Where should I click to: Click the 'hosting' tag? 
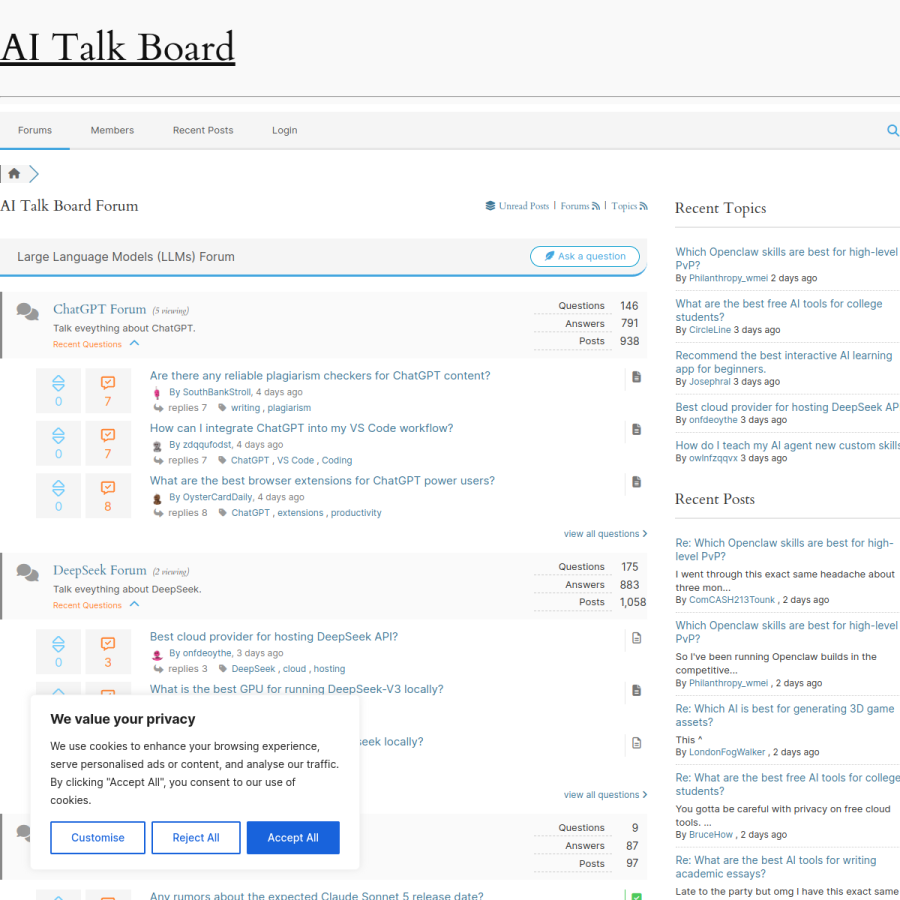[x=329, y=669]
